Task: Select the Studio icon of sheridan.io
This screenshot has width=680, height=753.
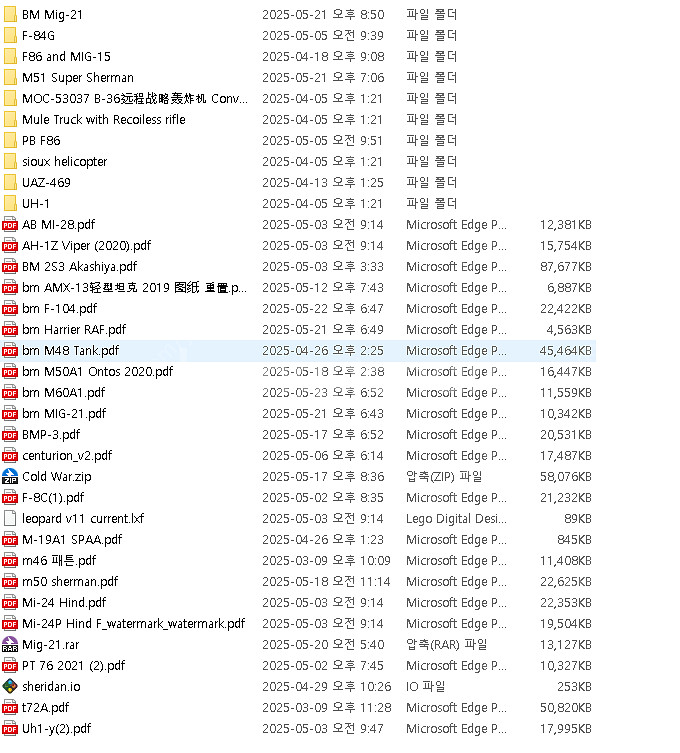Action: coord(10,686)
